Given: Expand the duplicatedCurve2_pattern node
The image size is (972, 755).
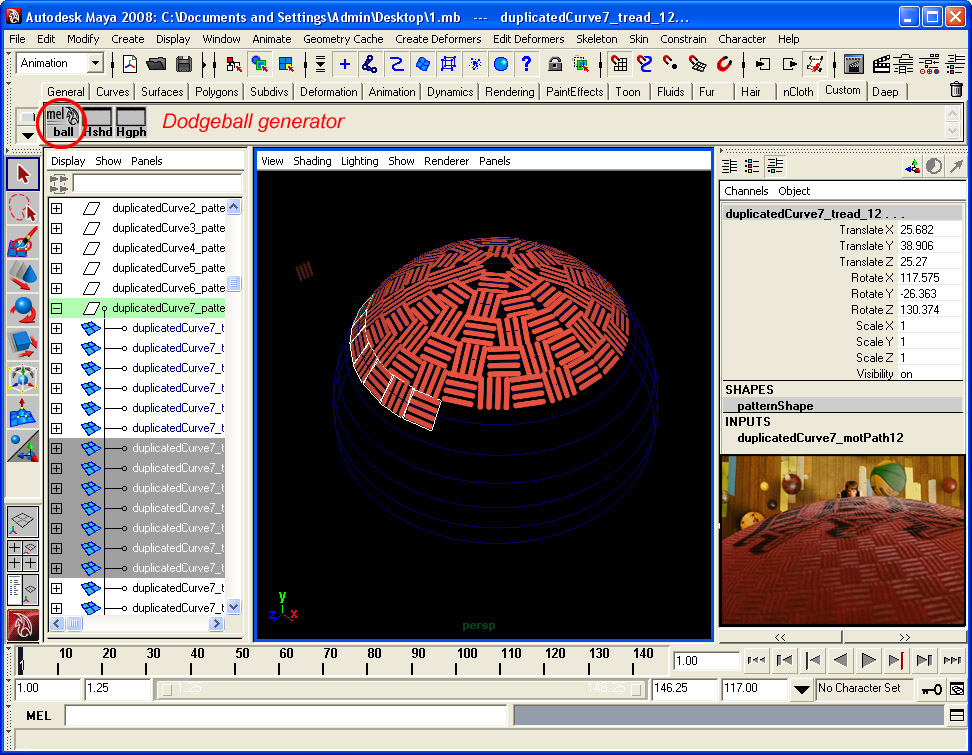Looking at the screenshot, I should pos(57,208).
